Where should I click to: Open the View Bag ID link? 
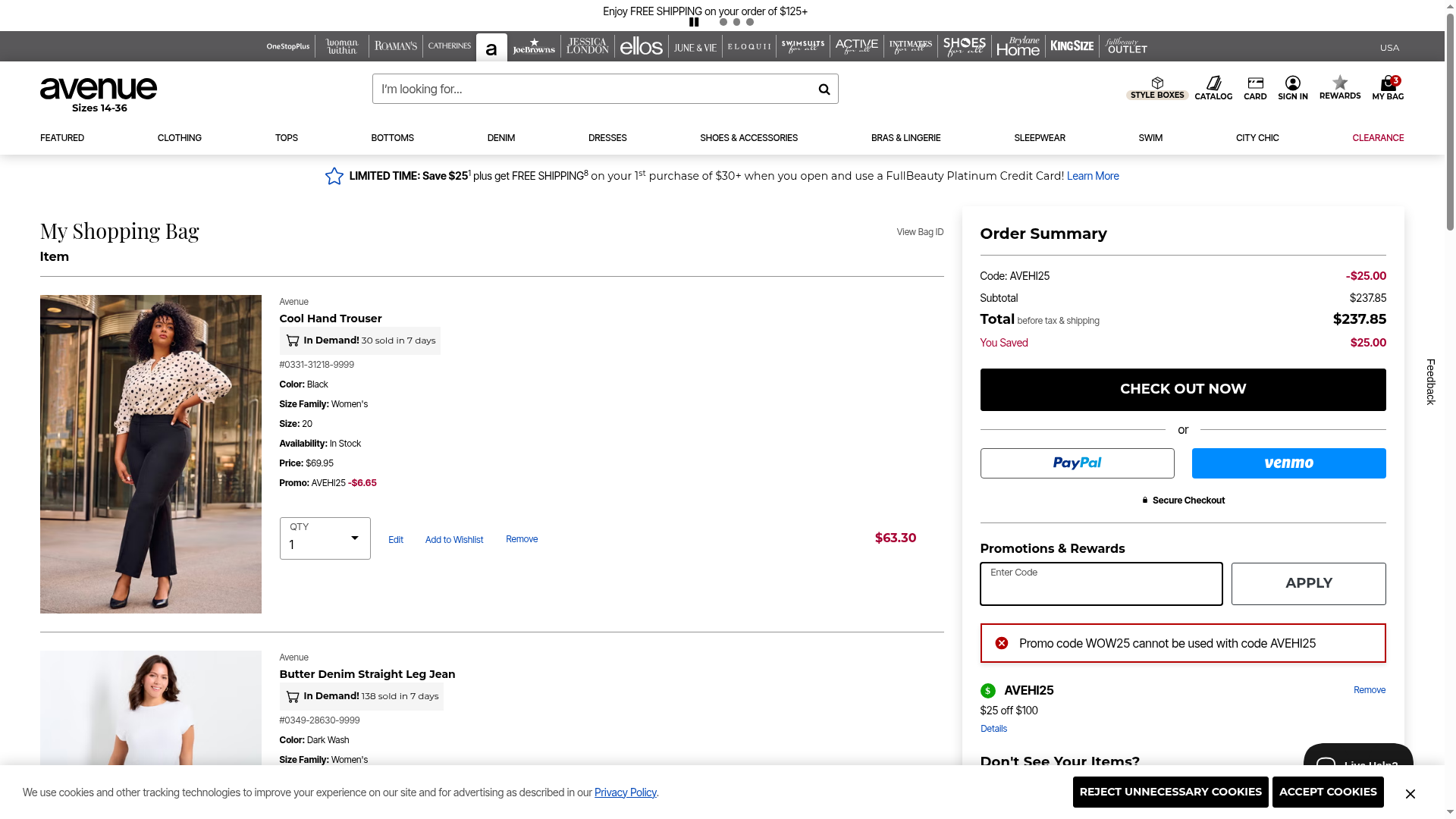[920, 232]
